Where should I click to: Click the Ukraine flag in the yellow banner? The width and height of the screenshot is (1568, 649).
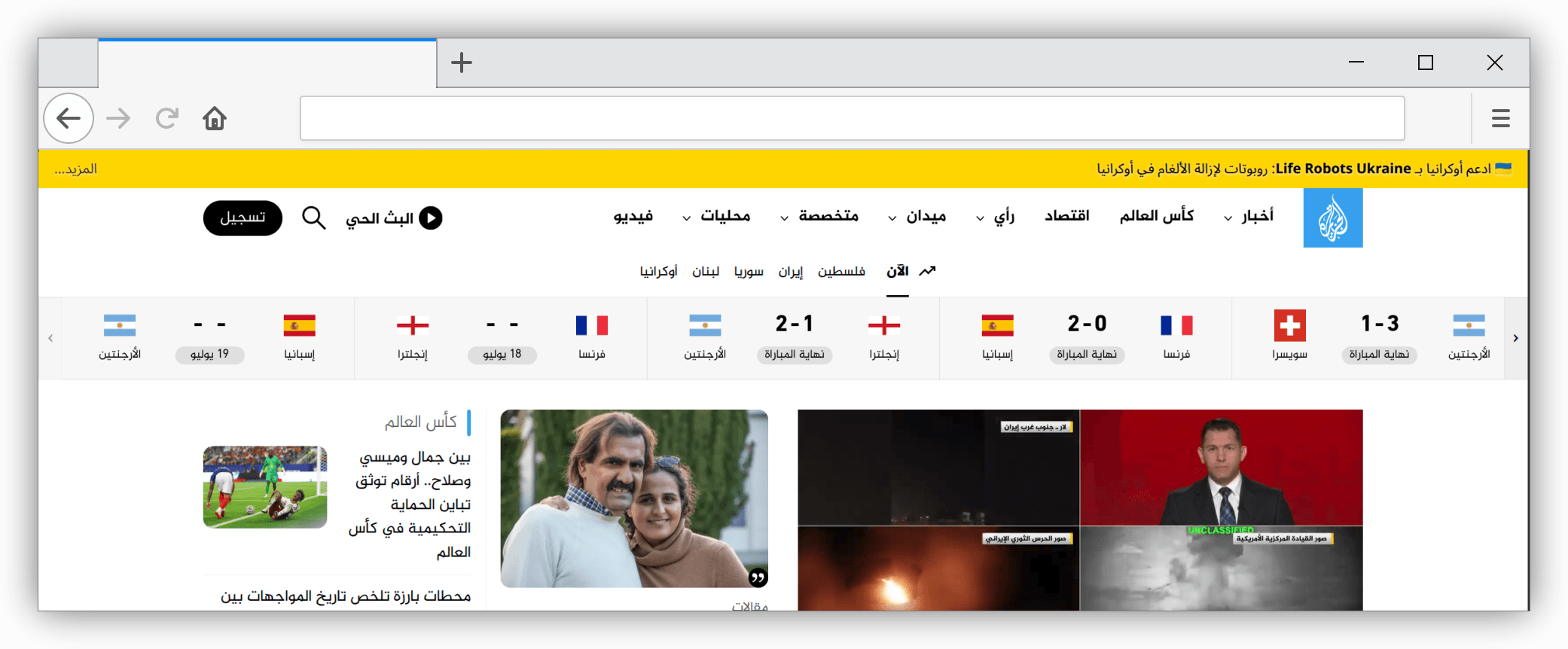[1503, 169]
